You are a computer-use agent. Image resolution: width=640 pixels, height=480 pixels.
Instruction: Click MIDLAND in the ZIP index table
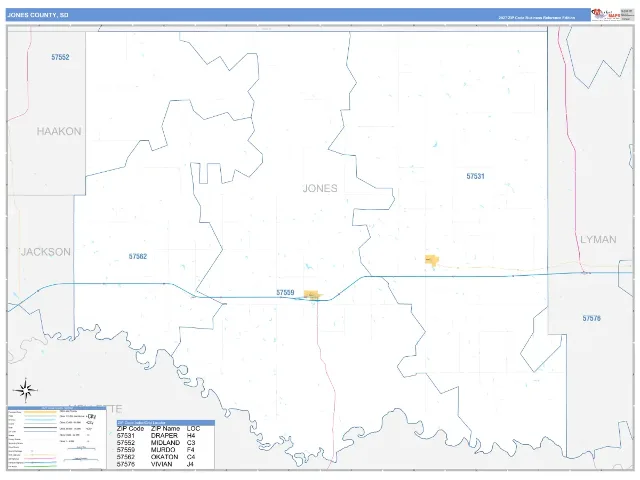coord(165,443)
